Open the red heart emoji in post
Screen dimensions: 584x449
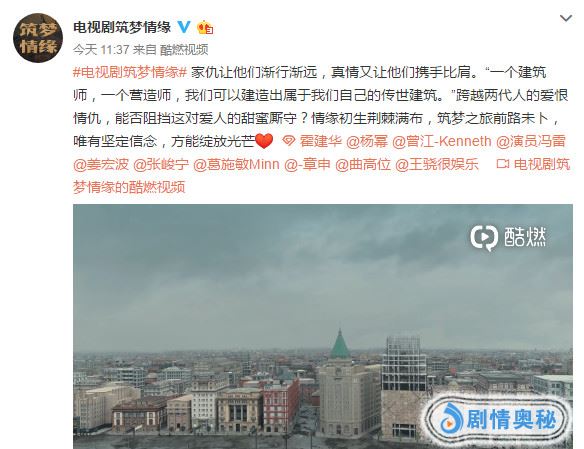point(264,141)
